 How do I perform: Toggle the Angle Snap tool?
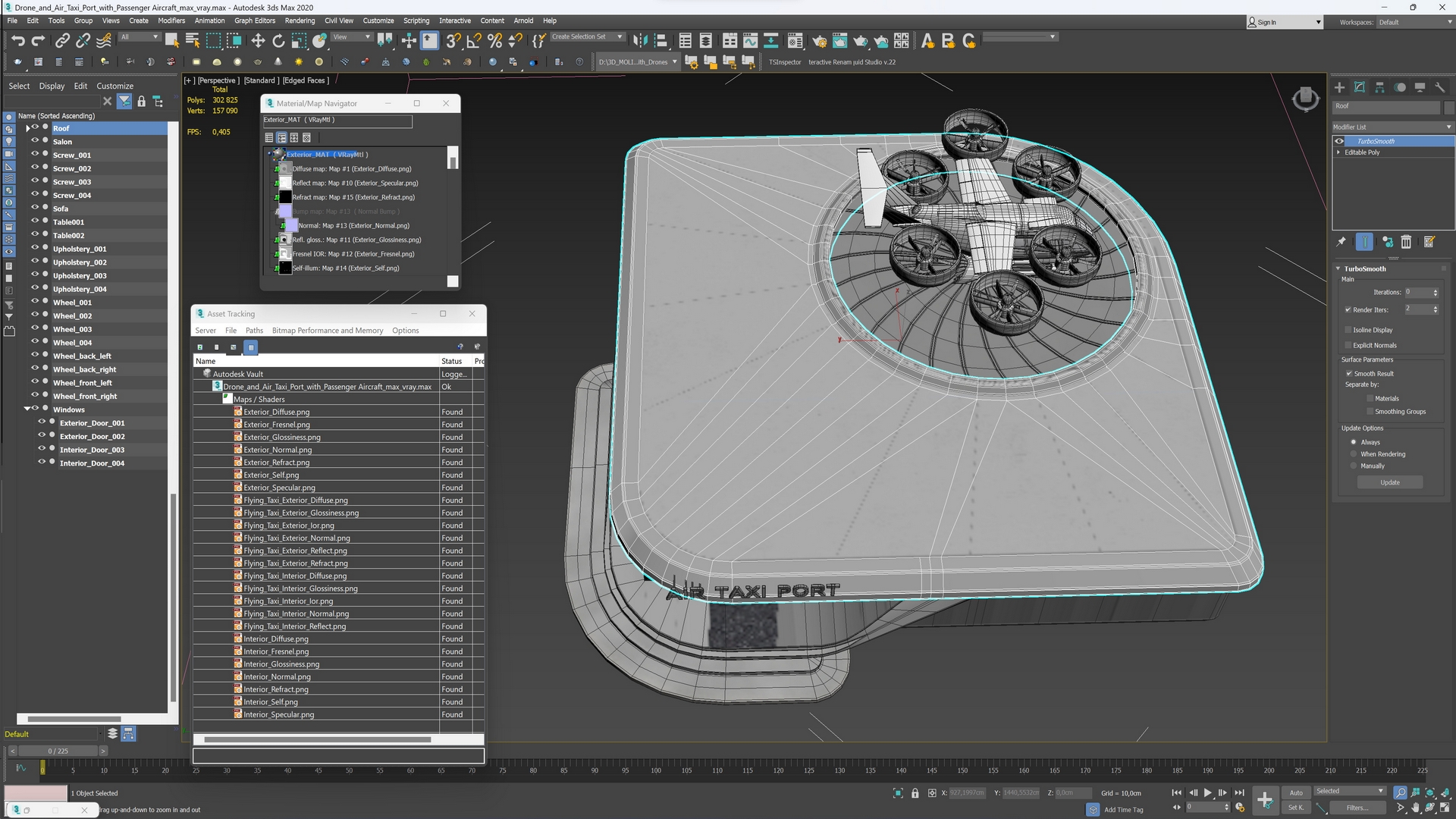(474, 41)
